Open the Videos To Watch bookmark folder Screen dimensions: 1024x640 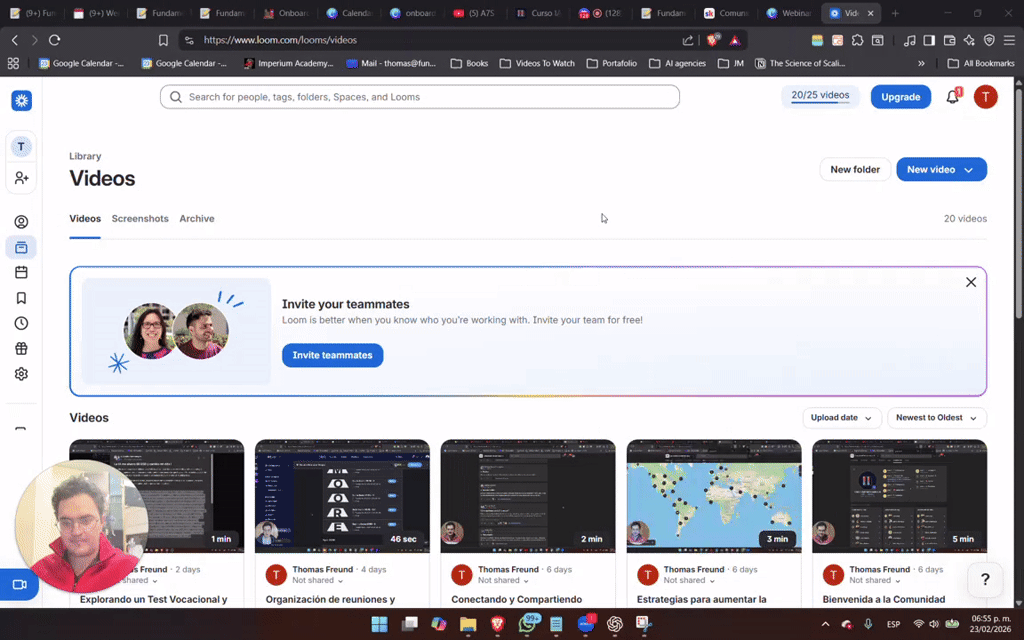[537, 63]
